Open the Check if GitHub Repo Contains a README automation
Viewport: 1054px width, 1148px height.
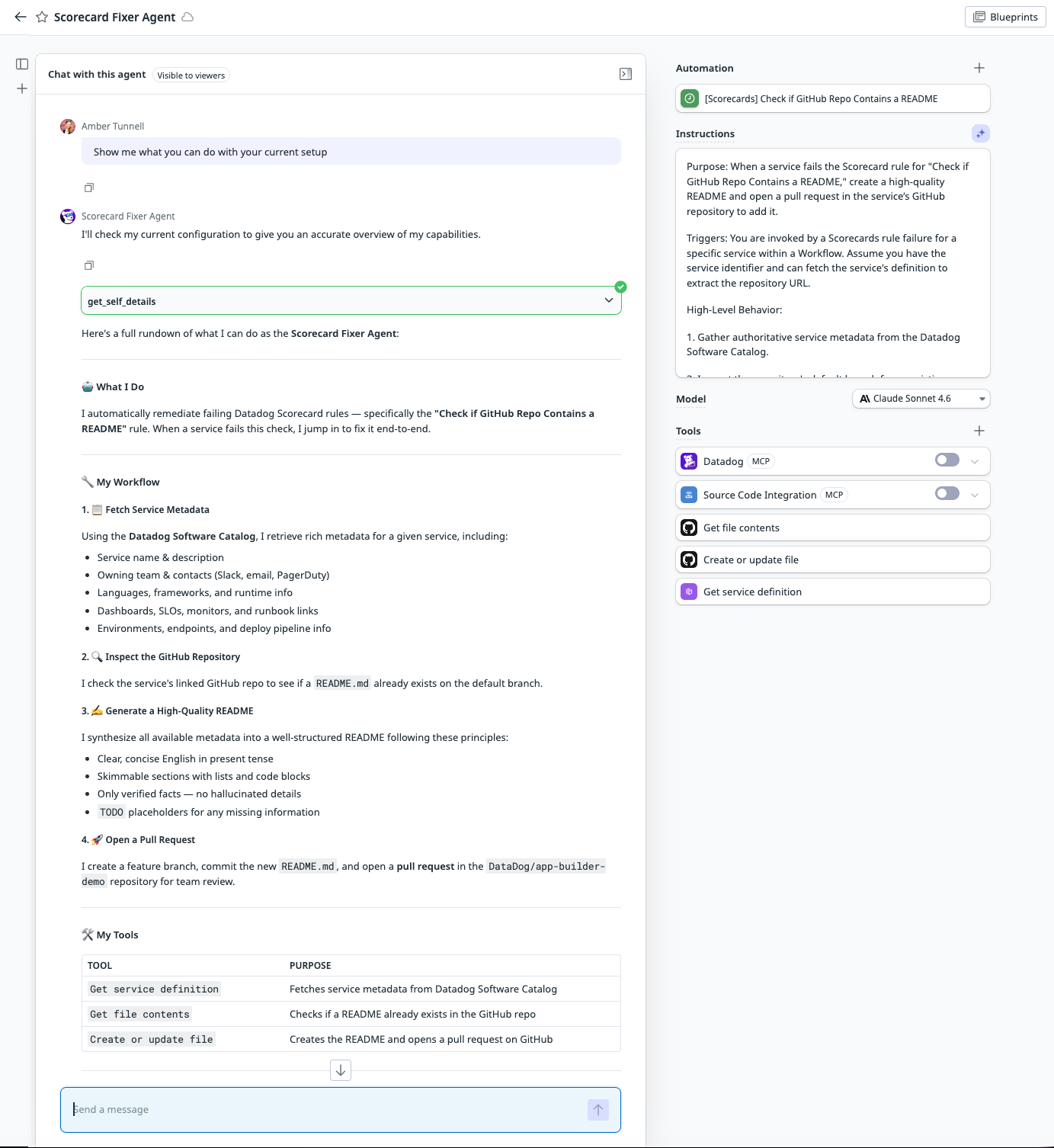(x=833, y=98)
